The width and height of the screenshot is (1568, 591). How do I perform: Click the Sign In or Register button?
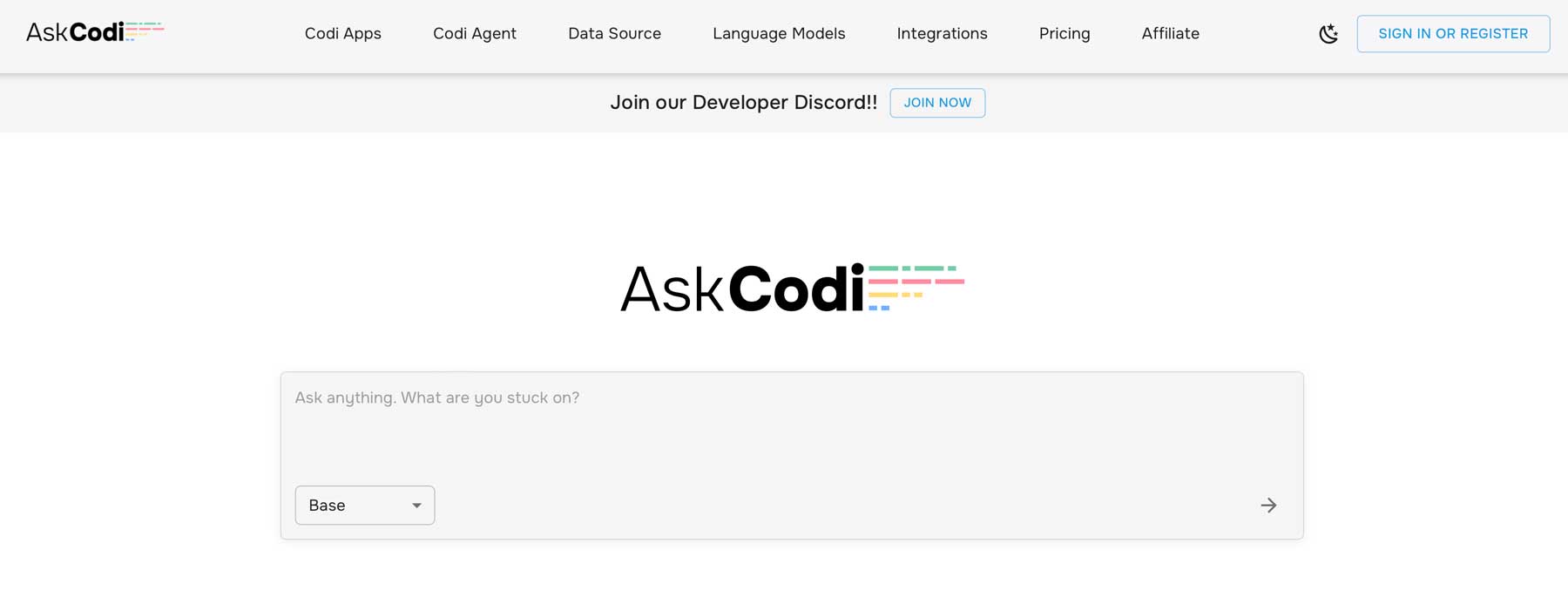pos(1453,34)
